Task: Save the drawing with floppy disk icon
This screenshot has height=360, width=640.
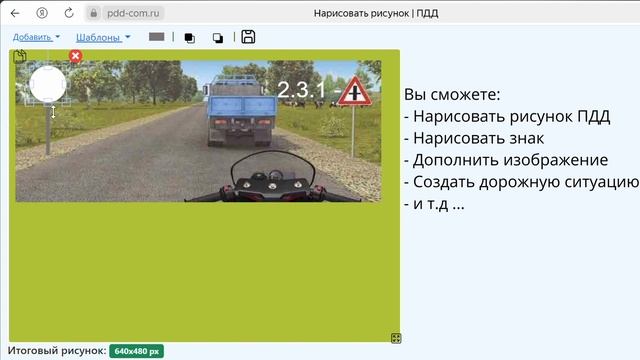Action: pos(248,37)
